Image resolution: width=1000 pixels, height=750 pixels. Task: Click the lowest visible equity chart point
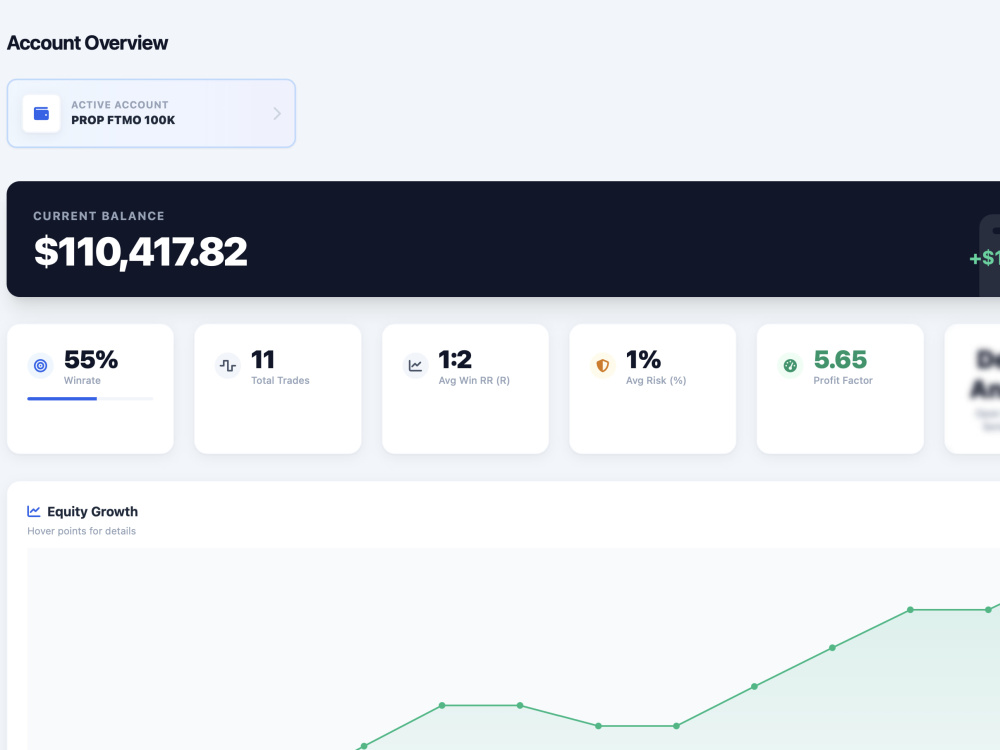click(x=364, y=746)
